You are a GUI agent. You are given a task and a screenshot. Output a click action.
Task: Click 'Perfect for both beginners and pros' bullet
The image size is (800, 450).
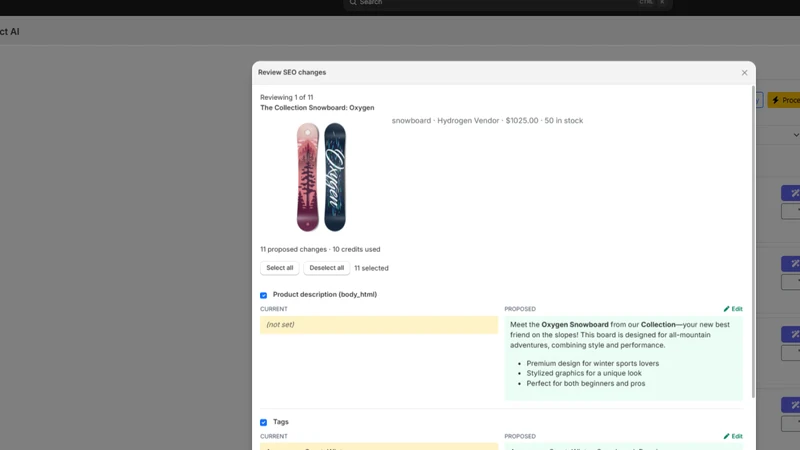coord(586,383)
